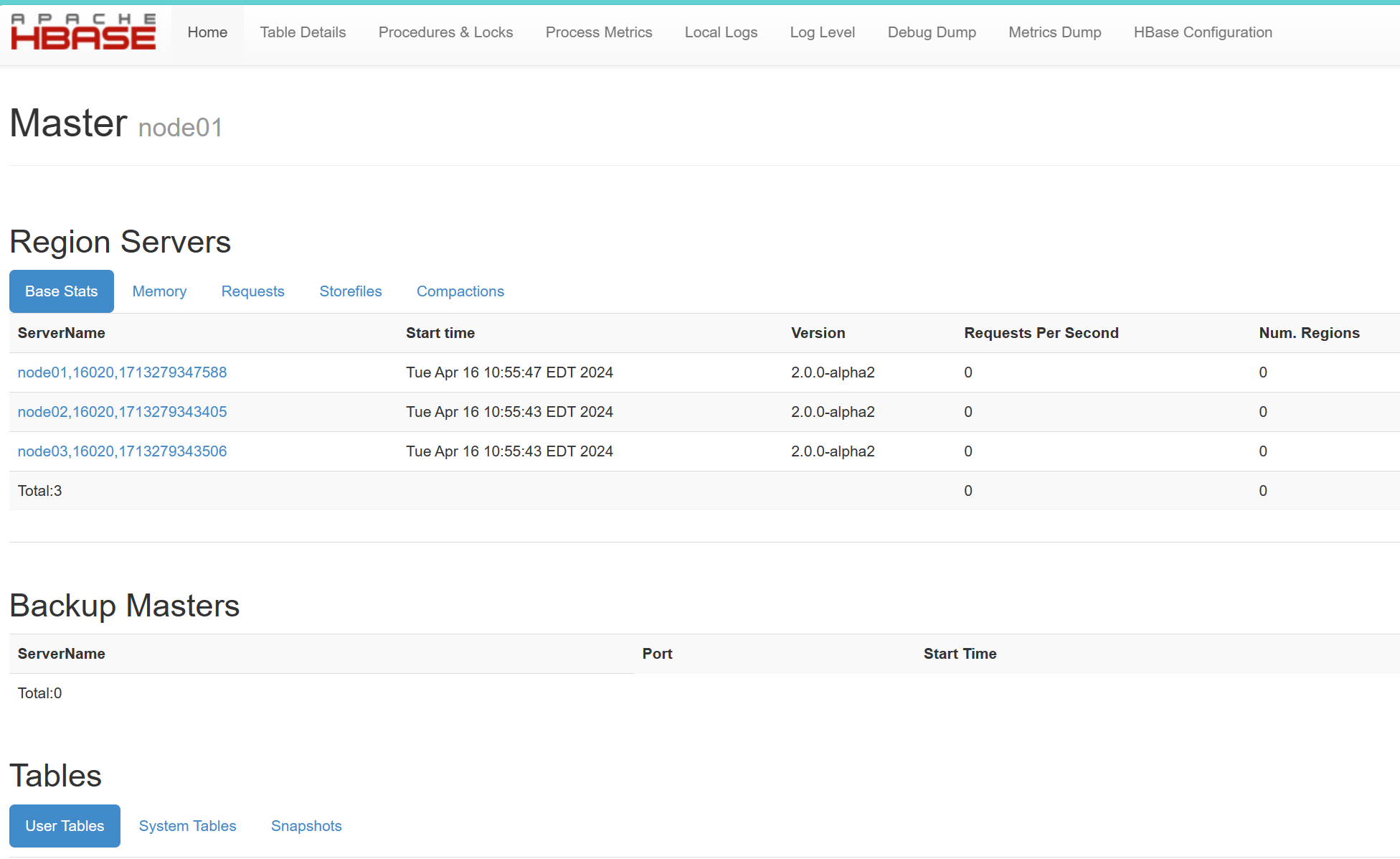
Task: Show the Compactions tab
Action: click(x=460, y=291)
